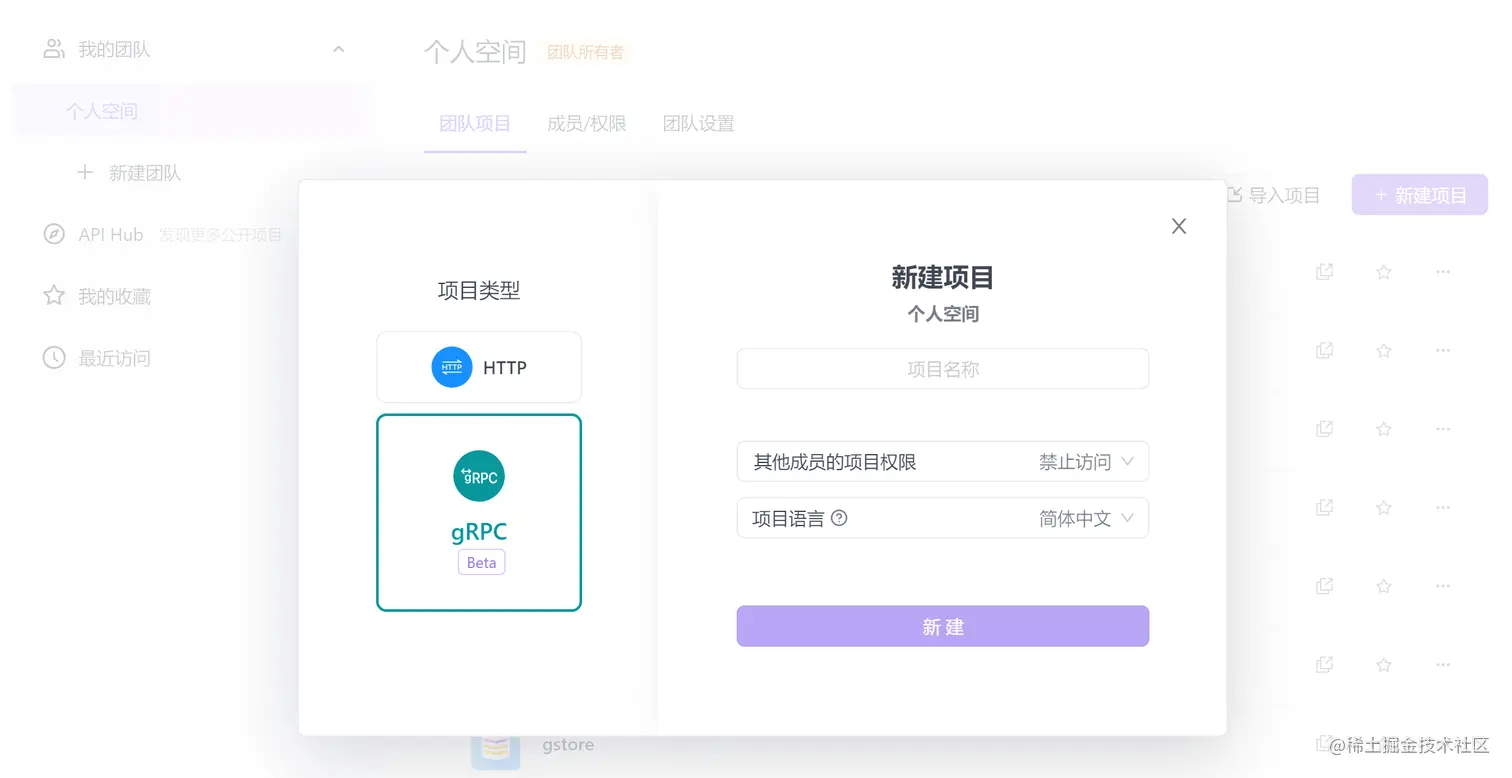
Task: Star the fourth project row
Action: [1384, 508]
